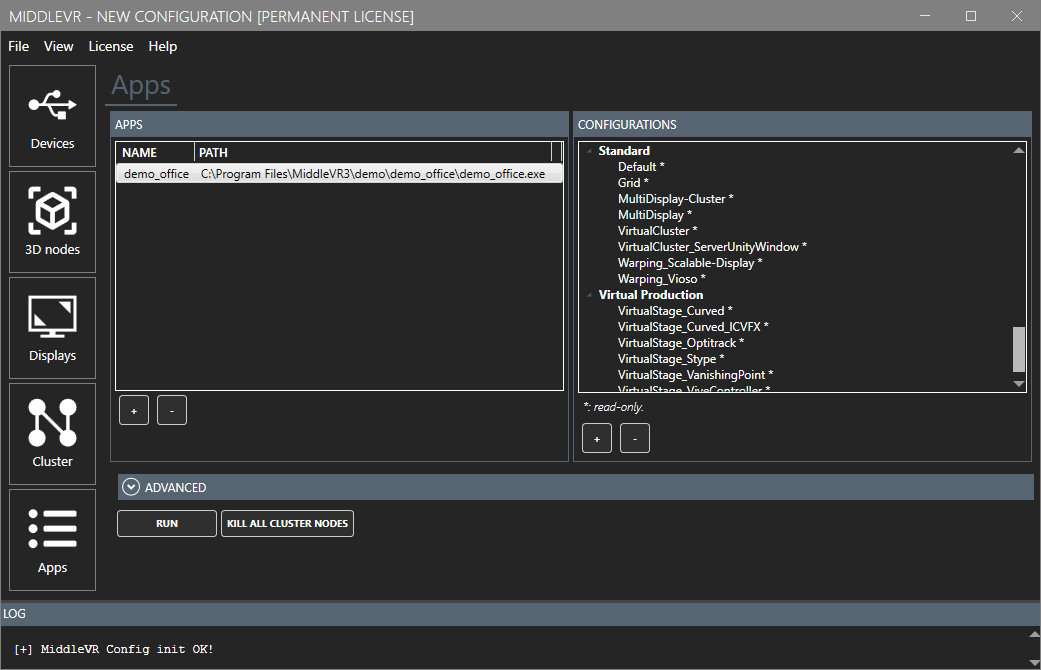Image resolution: width=1041 pixels, height=670 pixels.
Task: Select the Grid configuration
Action: pos(633,183)
